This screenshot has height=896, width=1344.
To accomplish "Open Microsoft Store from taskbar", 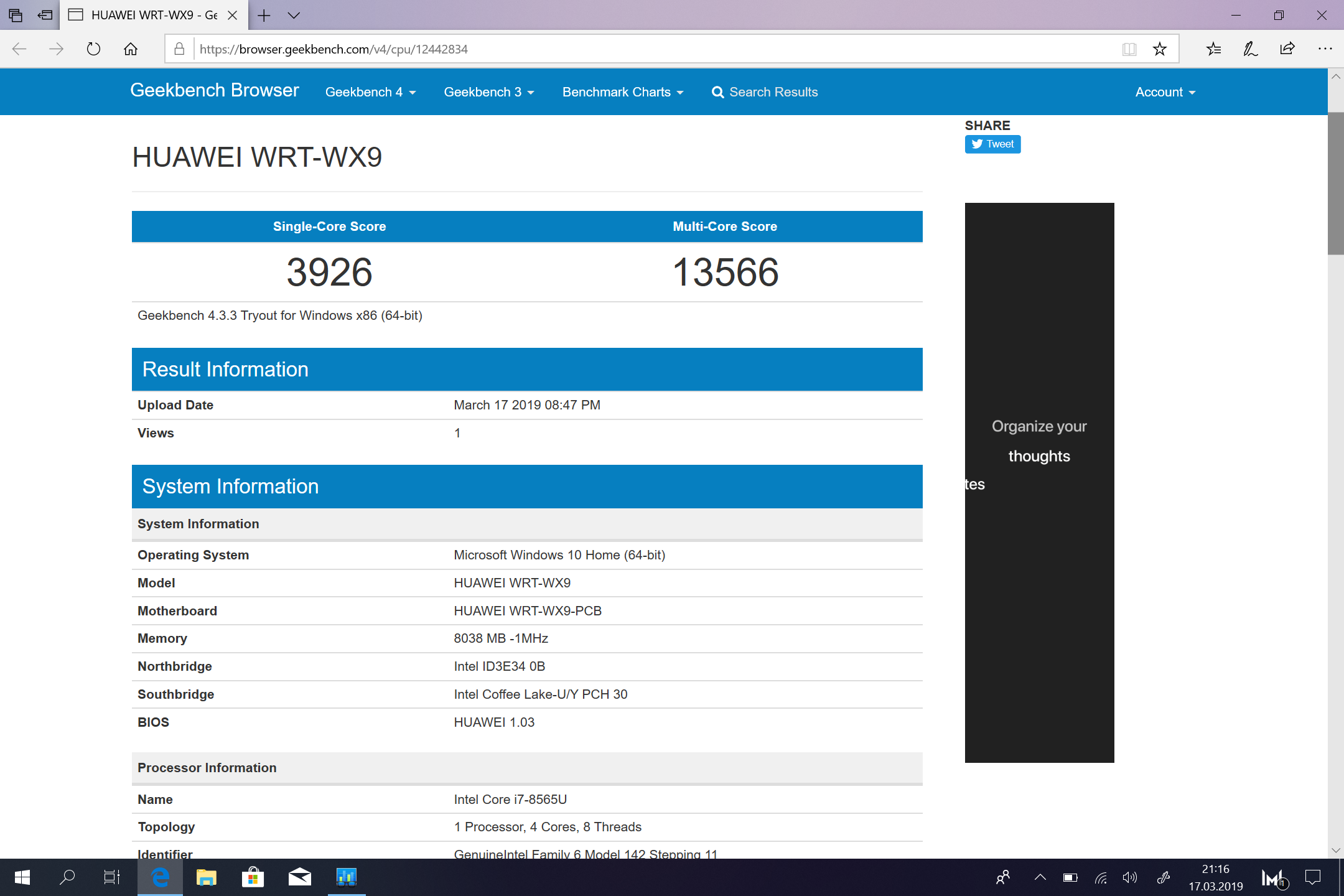I will (253, 877).
